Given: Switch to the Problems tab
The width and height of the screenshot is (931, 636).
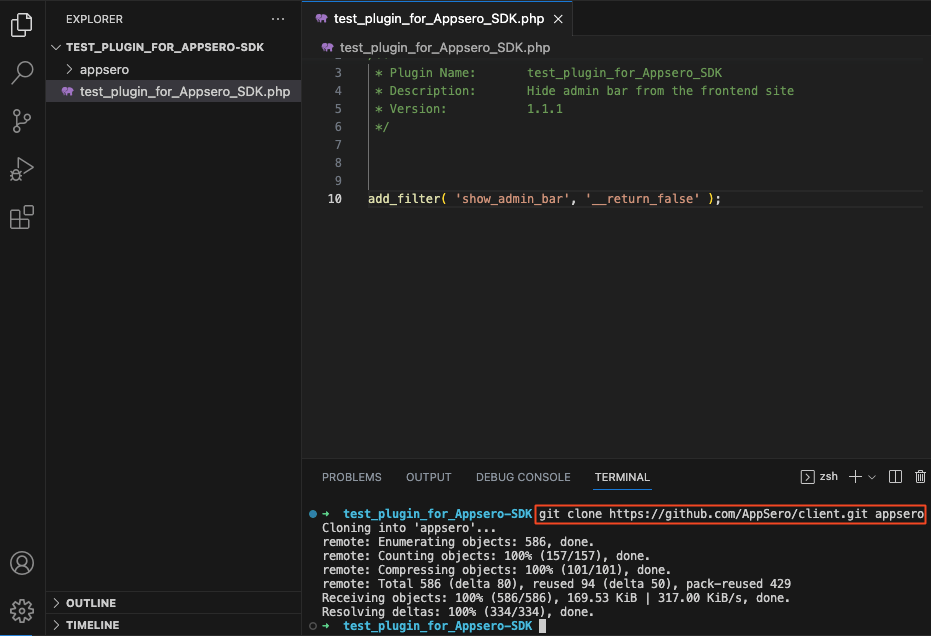Looking at the screenshot, I should pyautogui.click(x=352, y=477).
